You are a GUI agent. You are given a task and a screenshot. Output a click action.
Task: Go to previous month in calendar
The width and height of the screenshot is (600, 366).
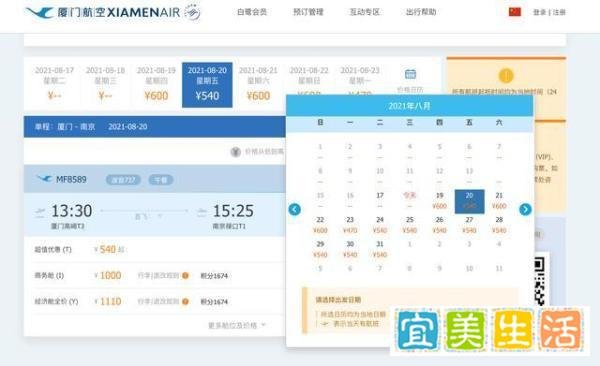(294, 209)
